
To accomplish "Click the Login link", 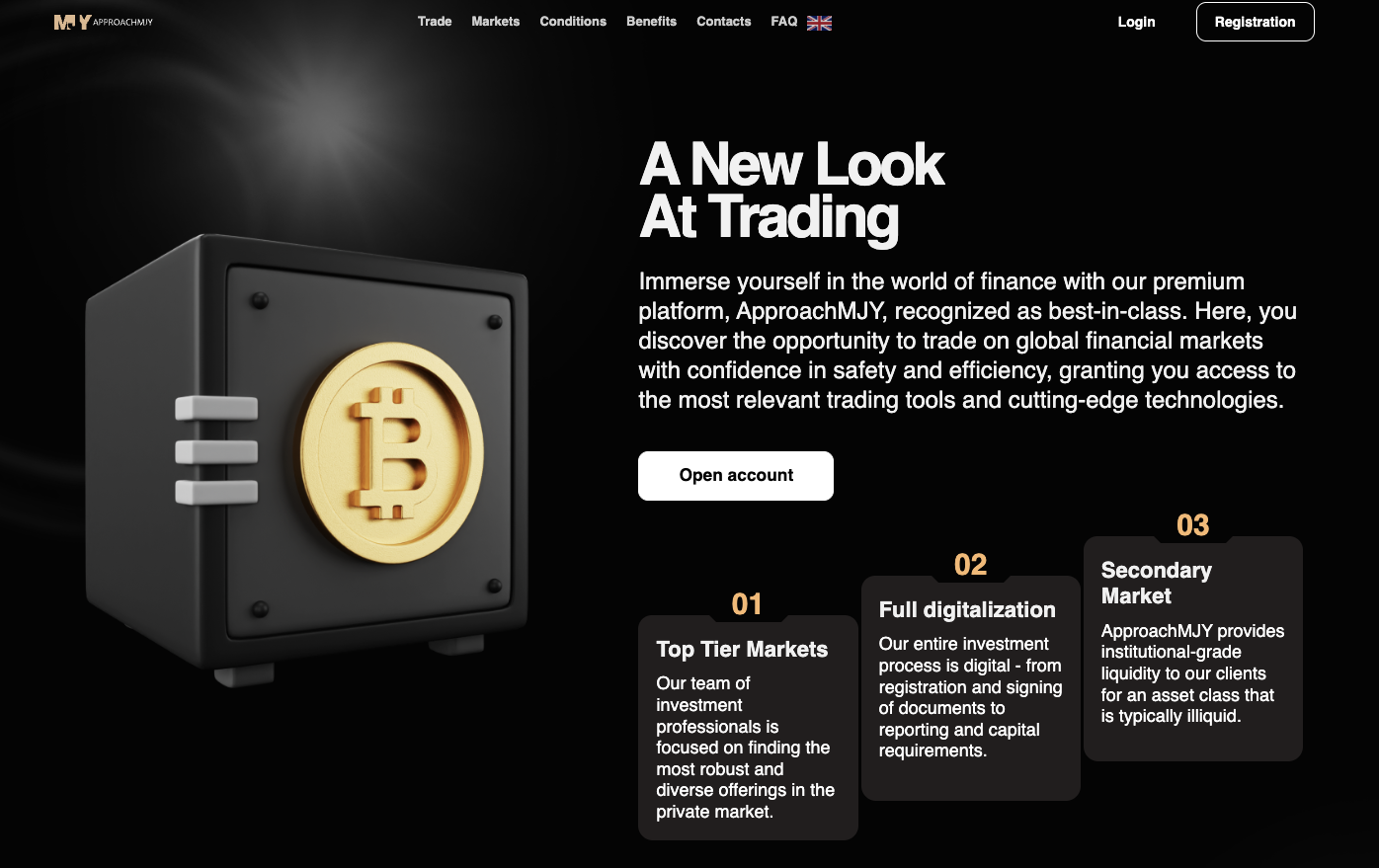I will point(1136,22).
